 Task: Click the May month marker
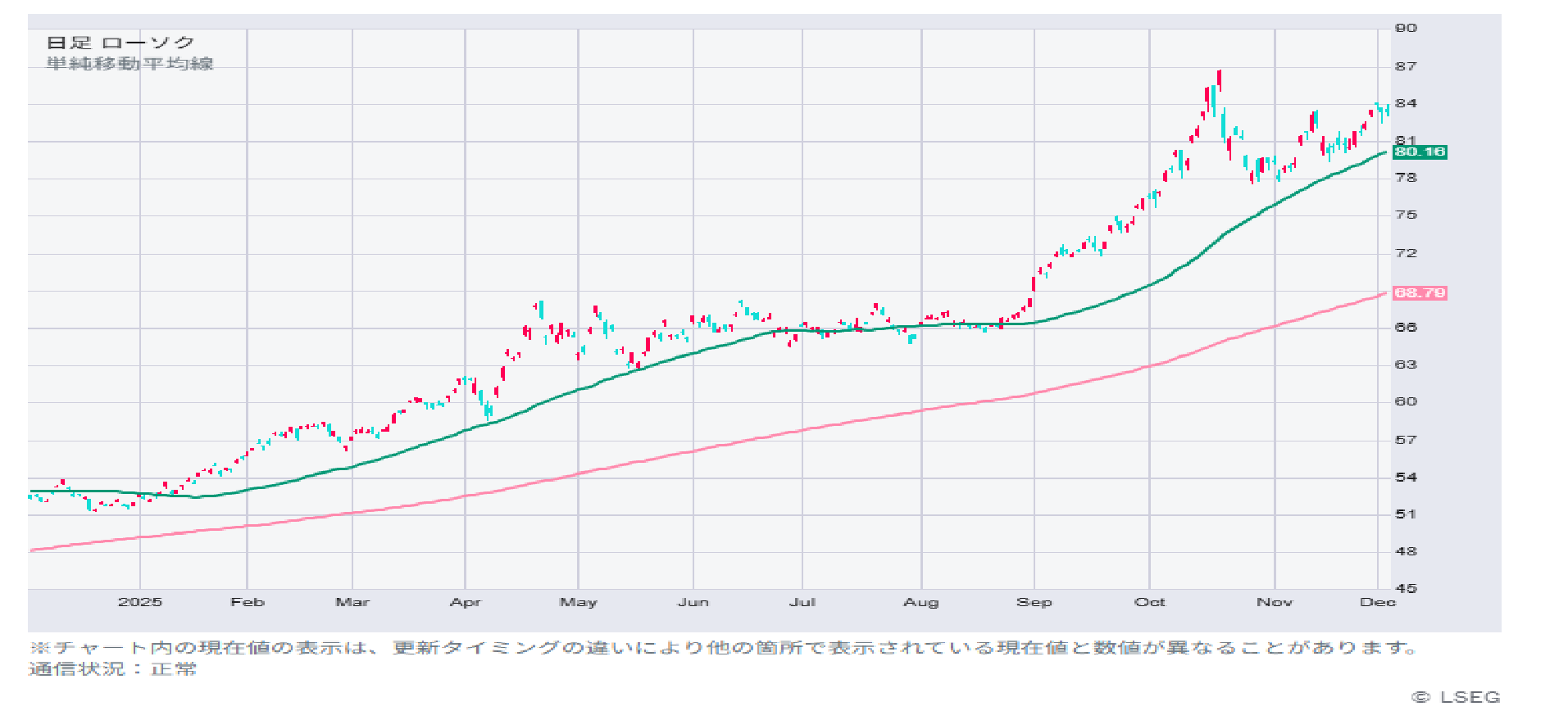[x=578, y=602]
